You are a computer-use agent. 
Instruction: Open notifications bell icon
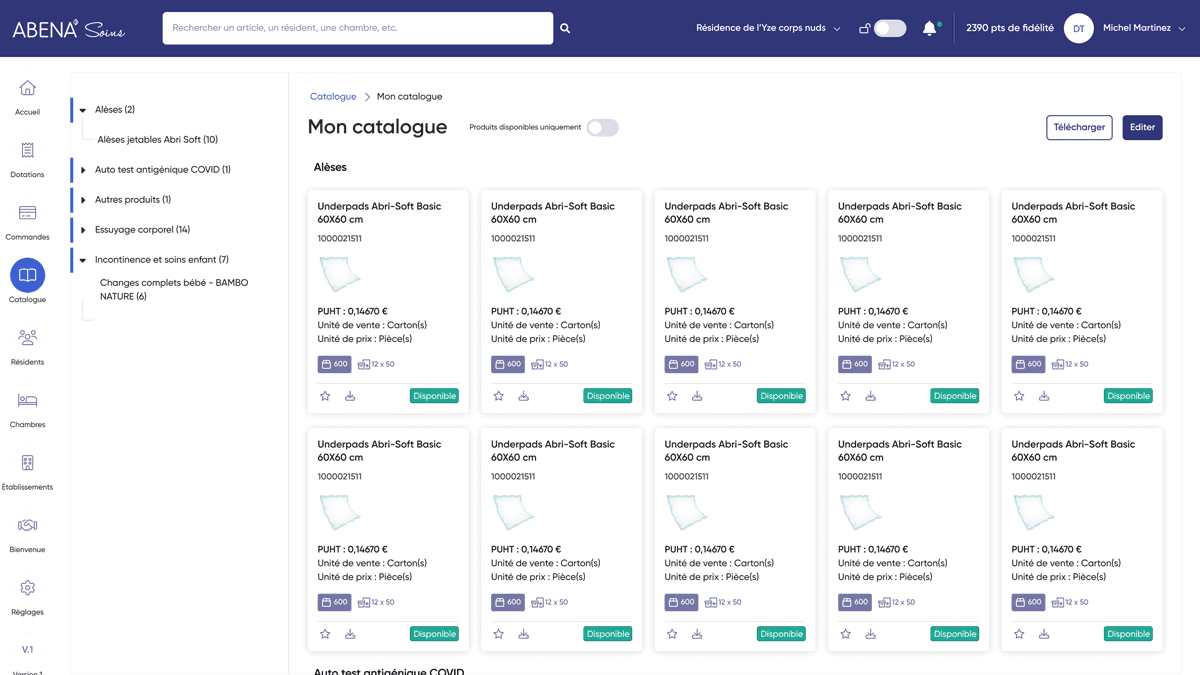pyautogui.click(x=930, y=28)
